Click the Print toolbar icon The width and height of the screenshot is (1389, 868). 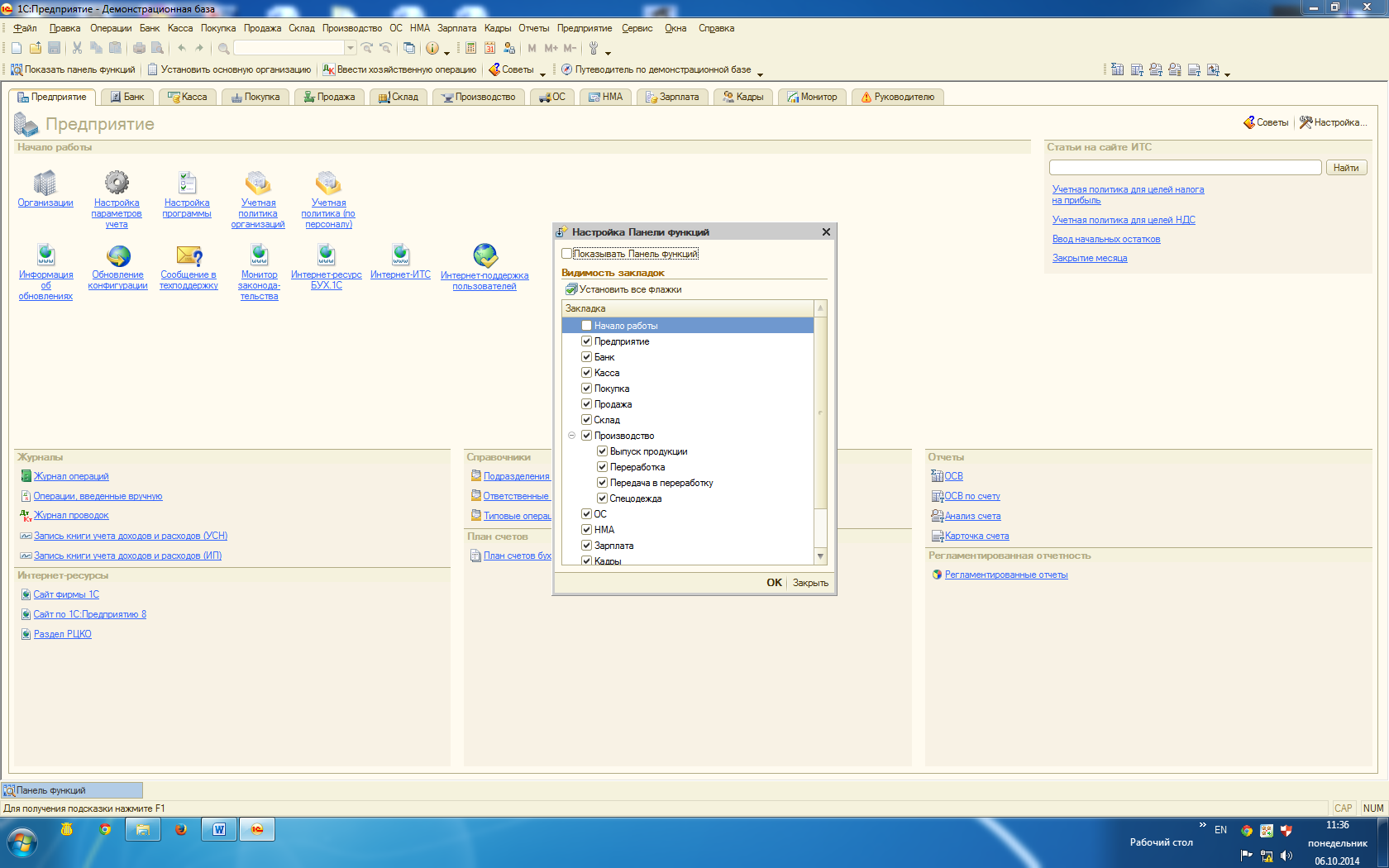pyautogui.click(x=139, y=48)
